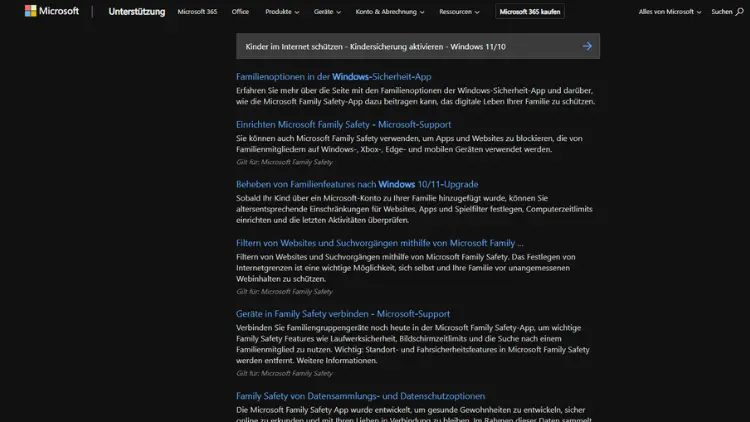Click text 'Sie können auch Microsoft Family Safety verwenden'
750x422 pixels.
328,138
